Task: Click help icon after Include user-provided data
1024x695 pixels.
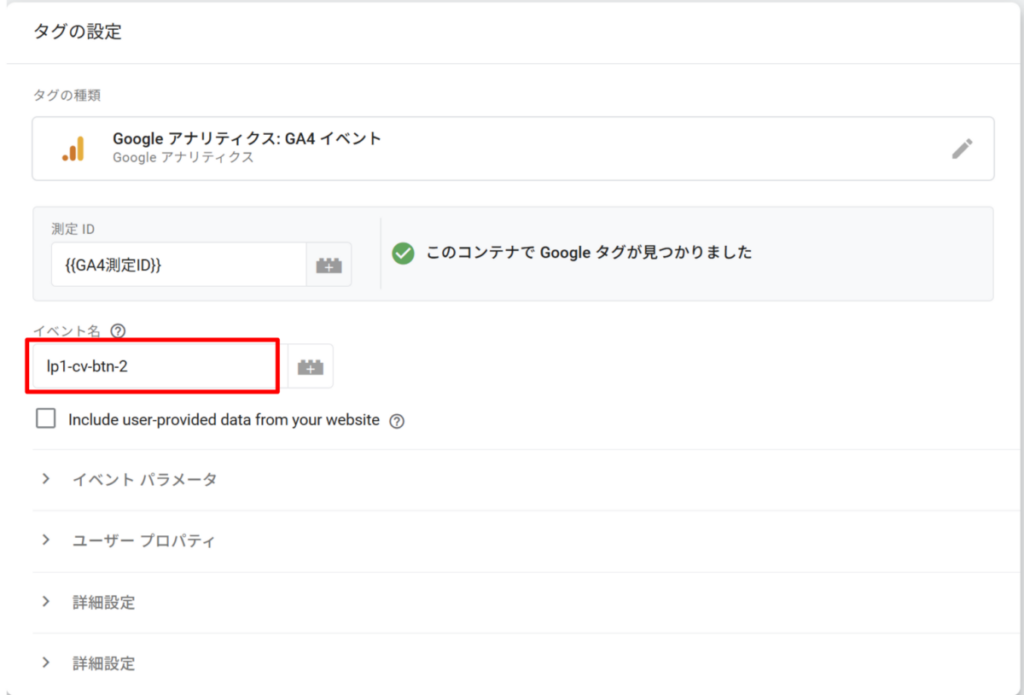Action: tap(397, 421)
